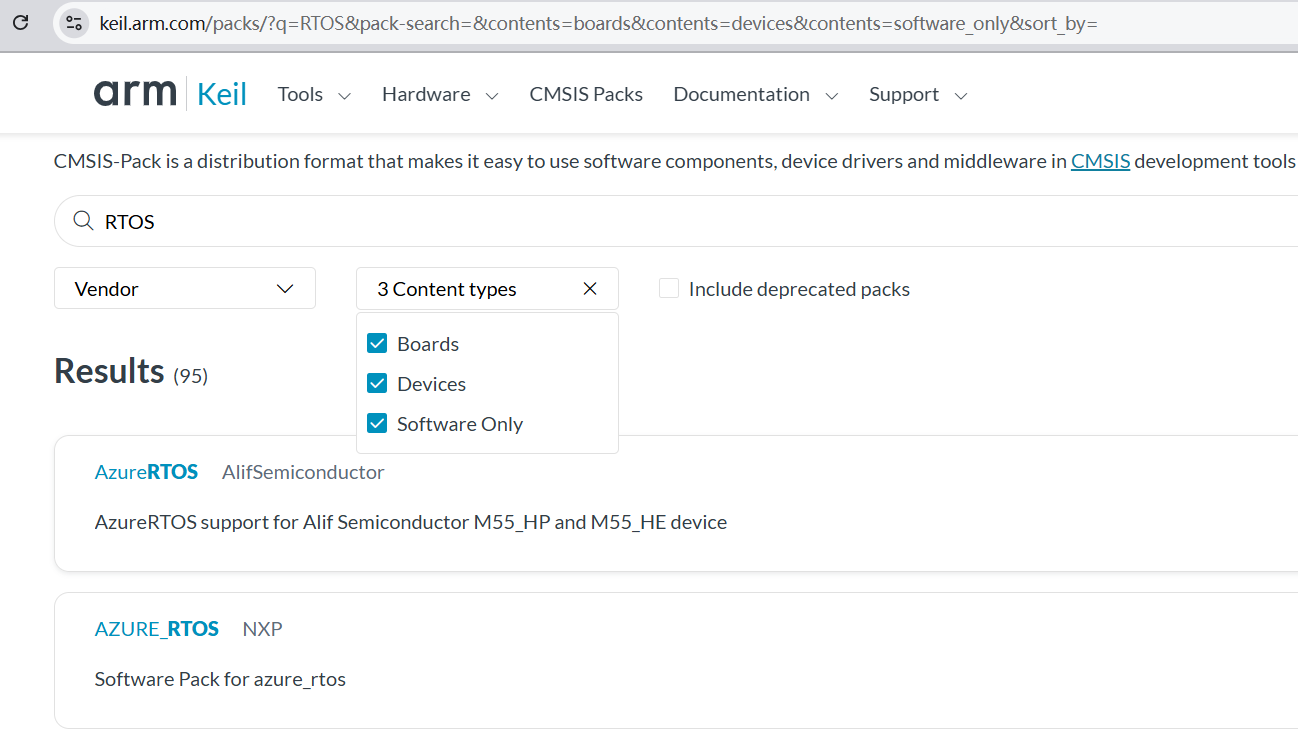Click the Keil logo text

coord(221,94)
